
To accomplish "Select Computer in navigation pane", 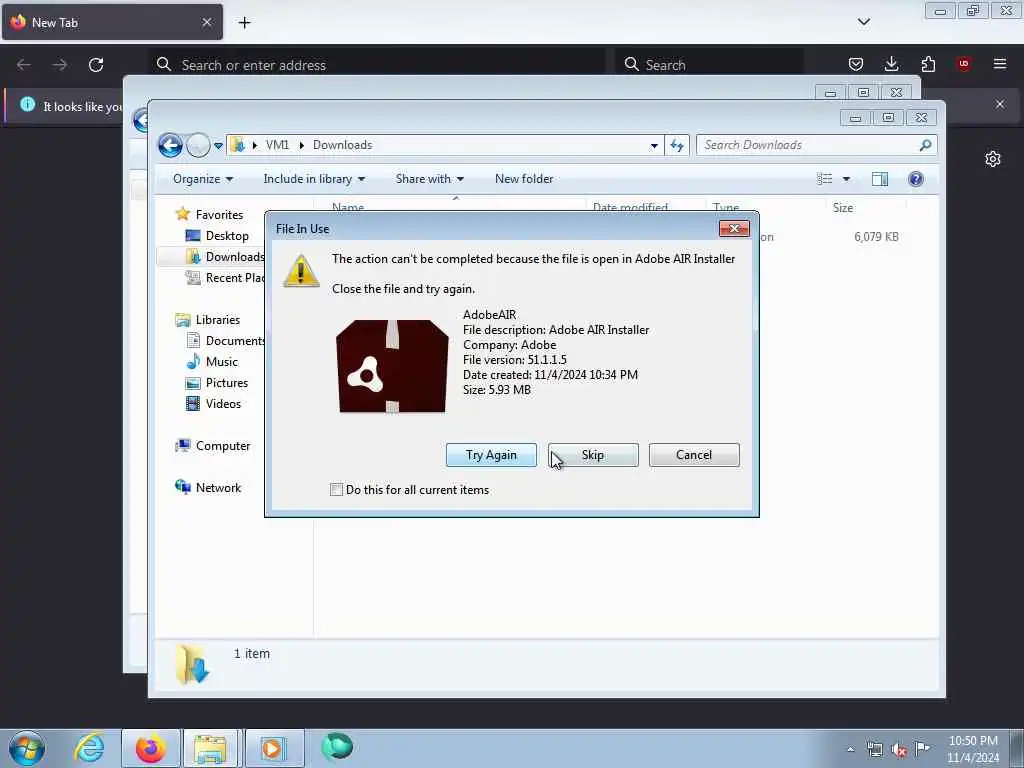I will point(223,446).
